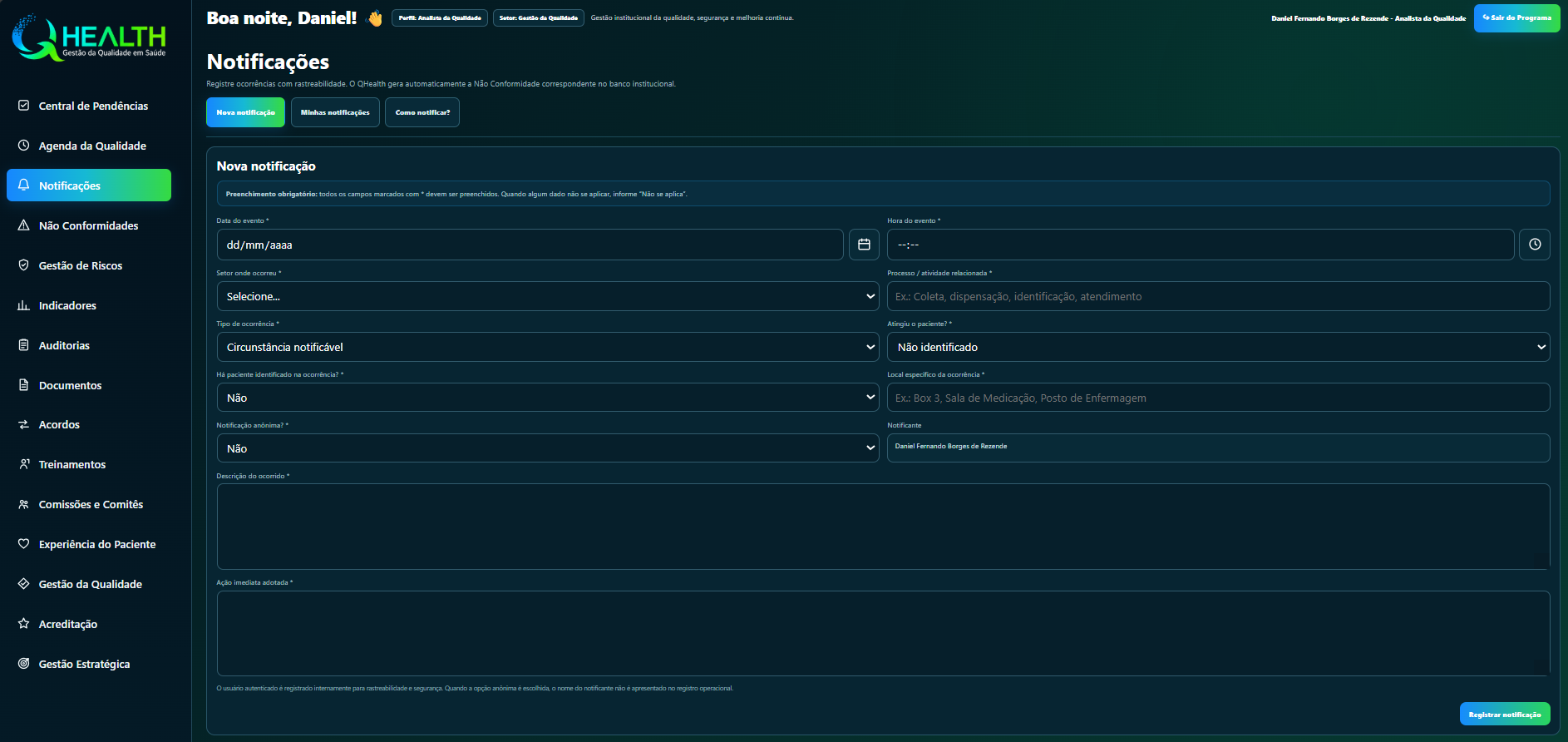Click into the Descrição do ocorrido text area

pyautogui.click(x=883, y=527)
